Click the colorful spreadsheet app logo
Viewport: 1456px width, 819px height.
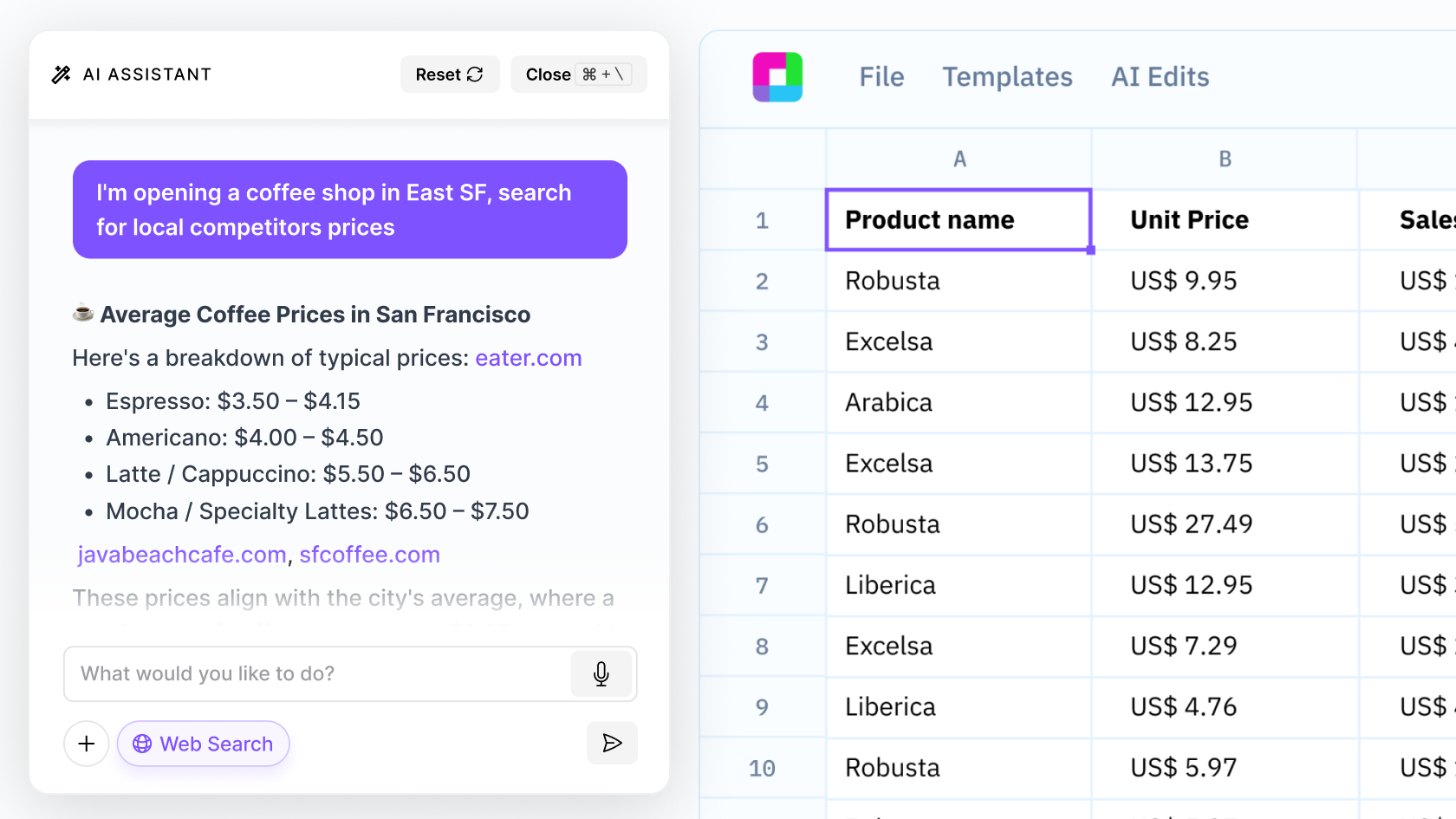tap(777, 76)
